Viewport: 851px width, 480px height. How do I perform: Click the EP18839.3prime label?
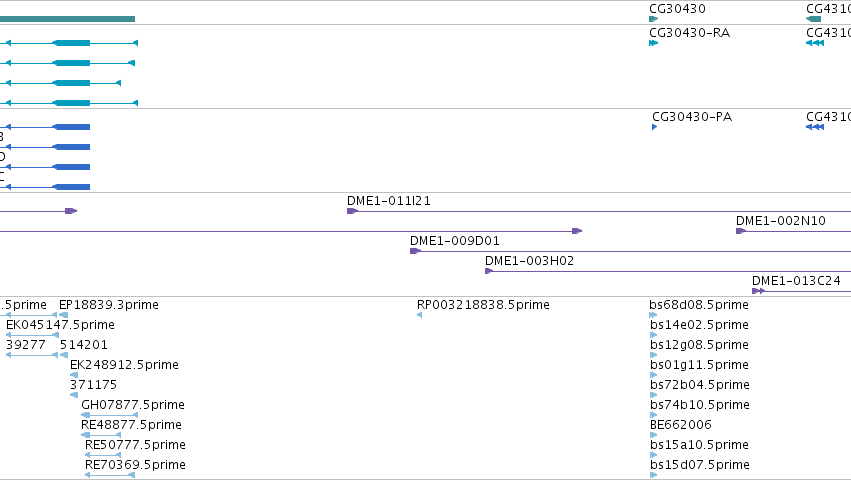109,305
